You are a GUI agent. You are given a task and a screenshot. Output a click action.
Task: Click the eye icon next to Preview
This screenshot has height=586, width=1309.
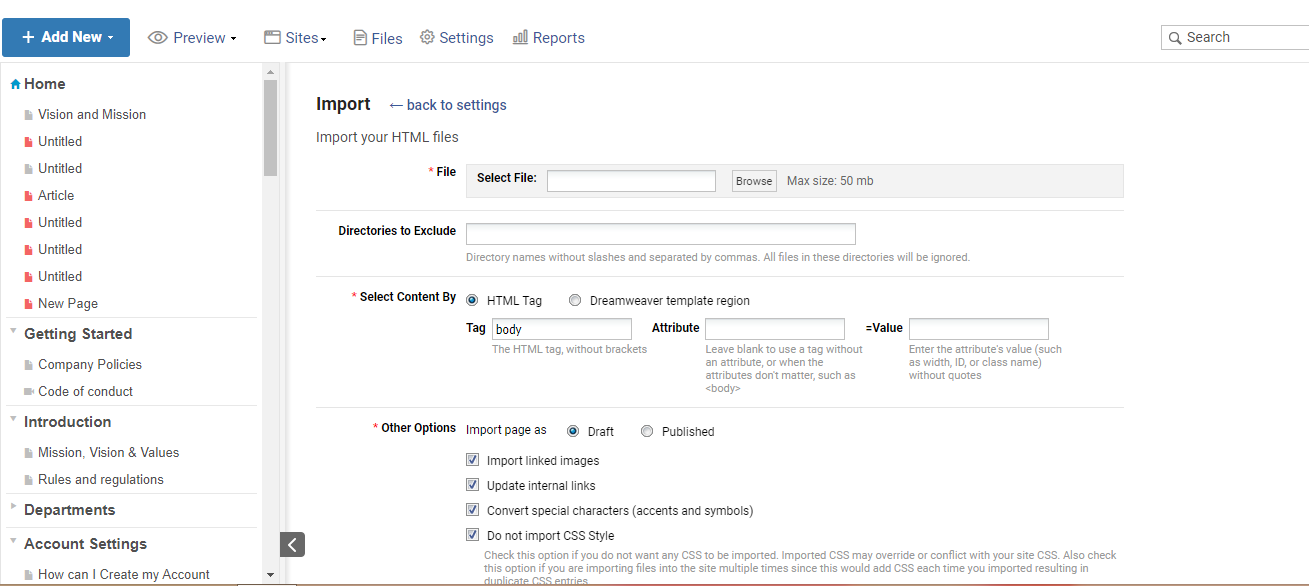tap(158, 38)
